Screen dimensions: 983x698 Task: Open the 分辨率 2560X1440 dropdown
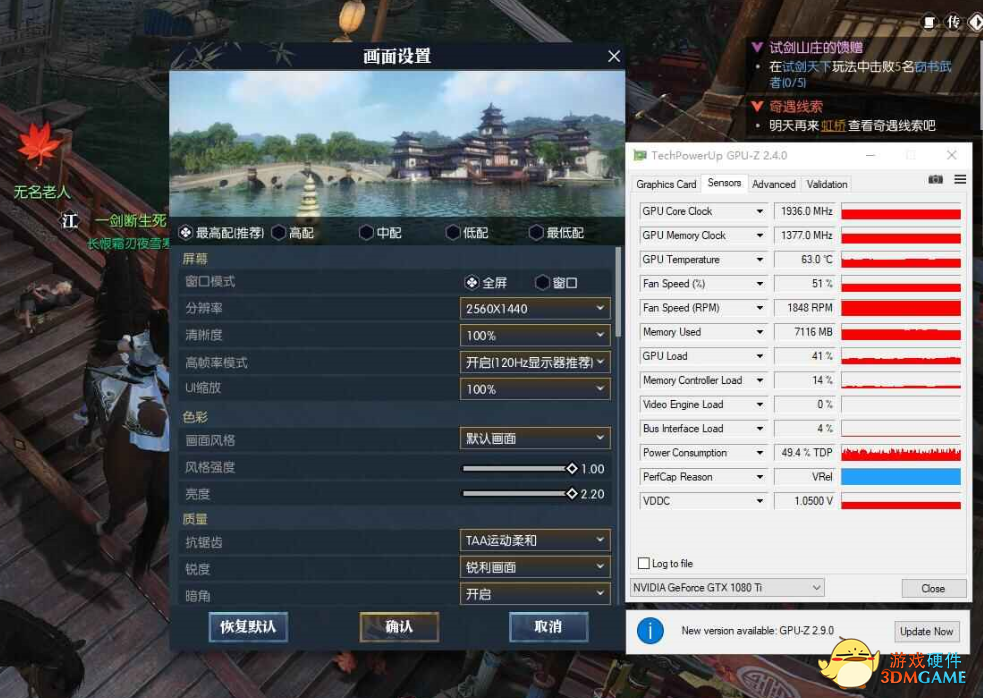[535, 309]
